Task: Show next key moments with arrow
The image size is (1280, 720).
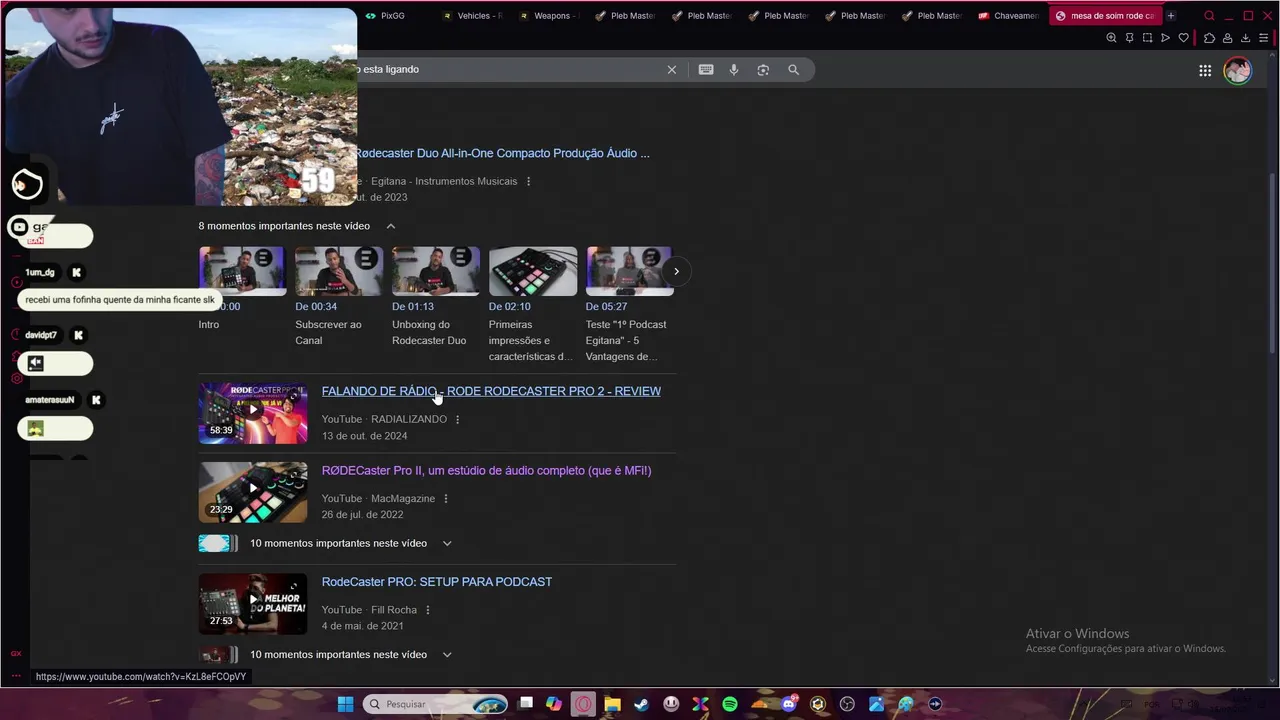Action: [676, 271]
